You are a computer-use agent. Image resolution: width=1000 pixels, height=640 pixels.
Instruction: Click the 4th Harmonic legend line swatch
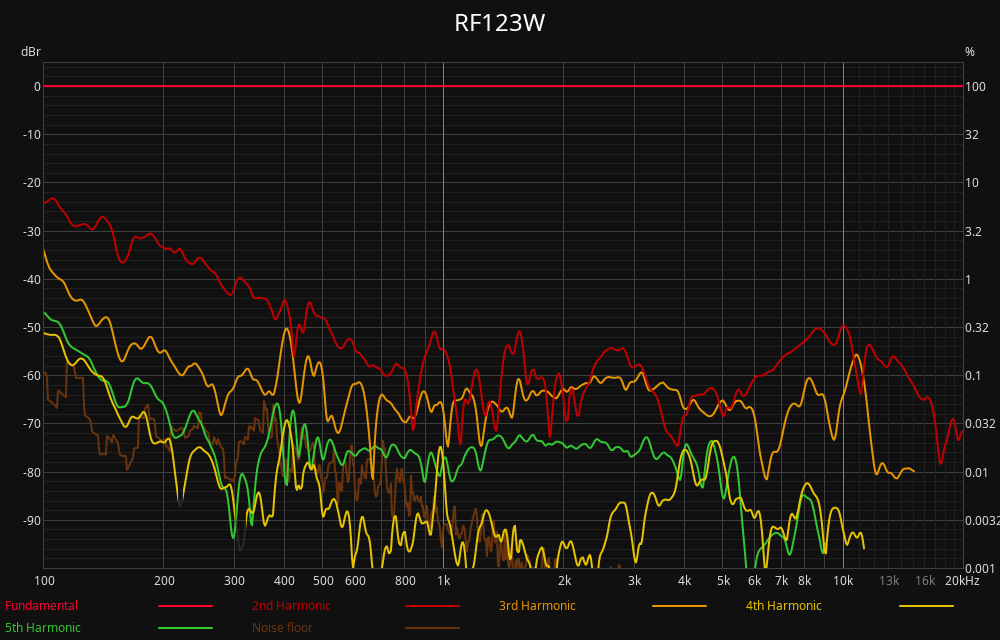coord(926,606)
